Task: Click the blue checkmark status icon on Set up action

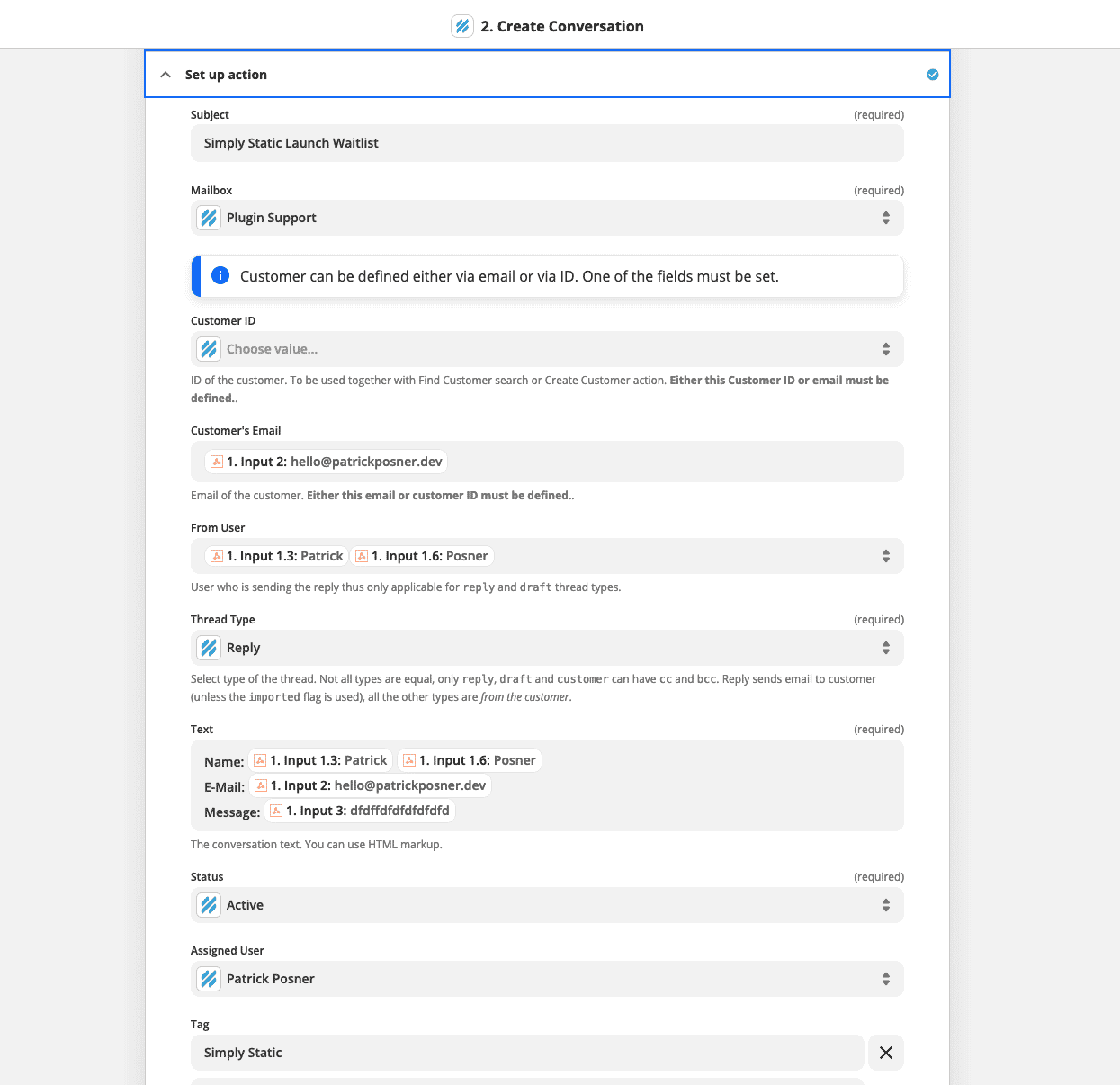Action: point(933,75)
